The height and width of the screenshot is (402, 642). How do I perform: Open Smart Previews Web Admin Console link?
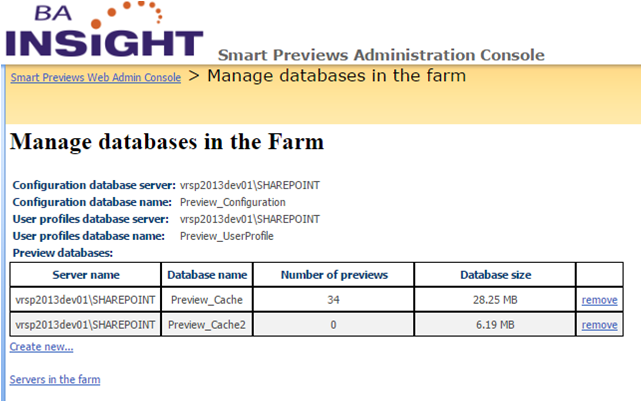pos(96,77)
